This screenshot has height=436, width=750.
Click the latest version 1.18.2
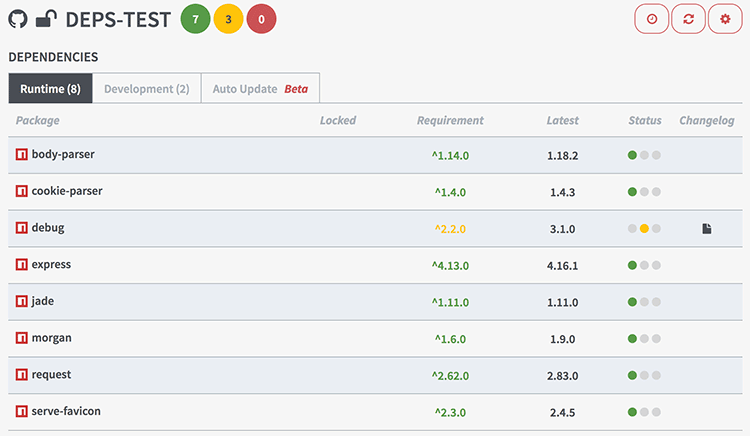(562, 155)
